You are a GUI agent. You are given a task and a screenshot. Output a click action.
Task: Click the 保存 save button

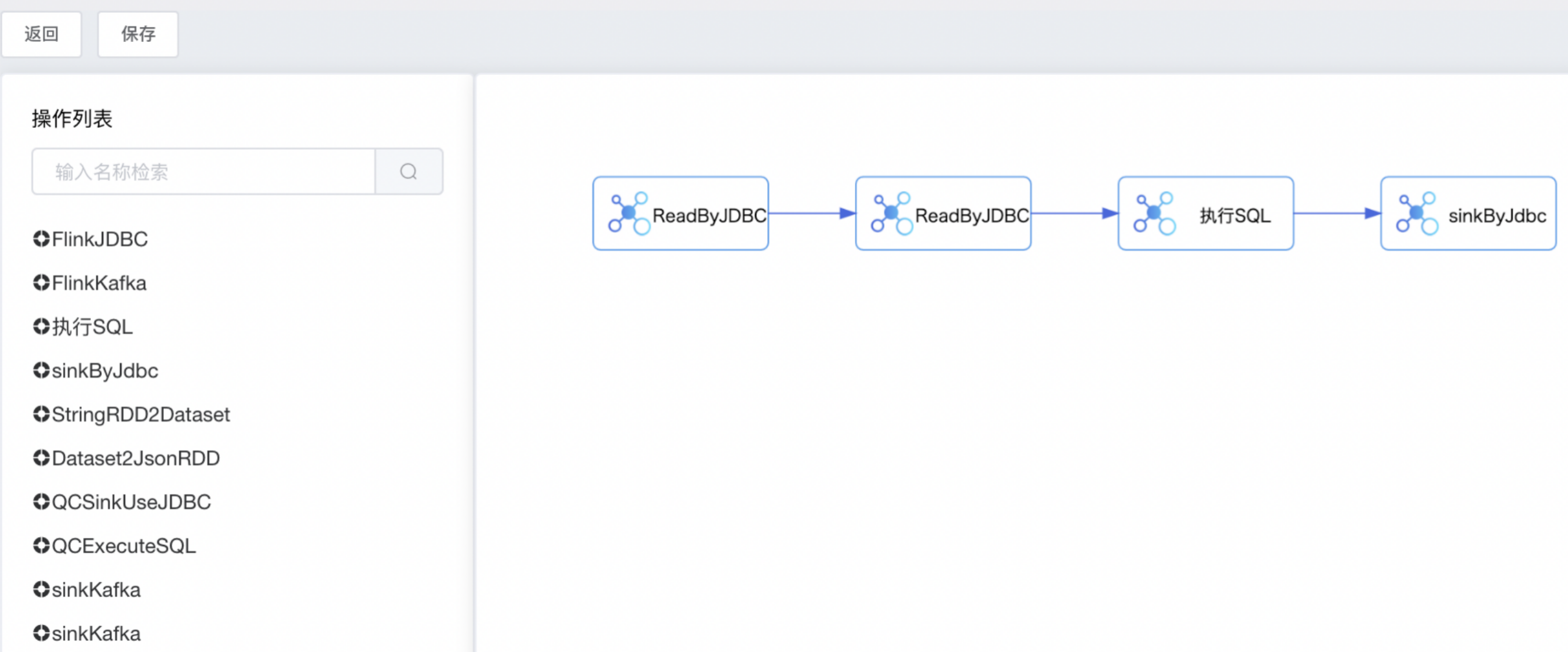138,34
